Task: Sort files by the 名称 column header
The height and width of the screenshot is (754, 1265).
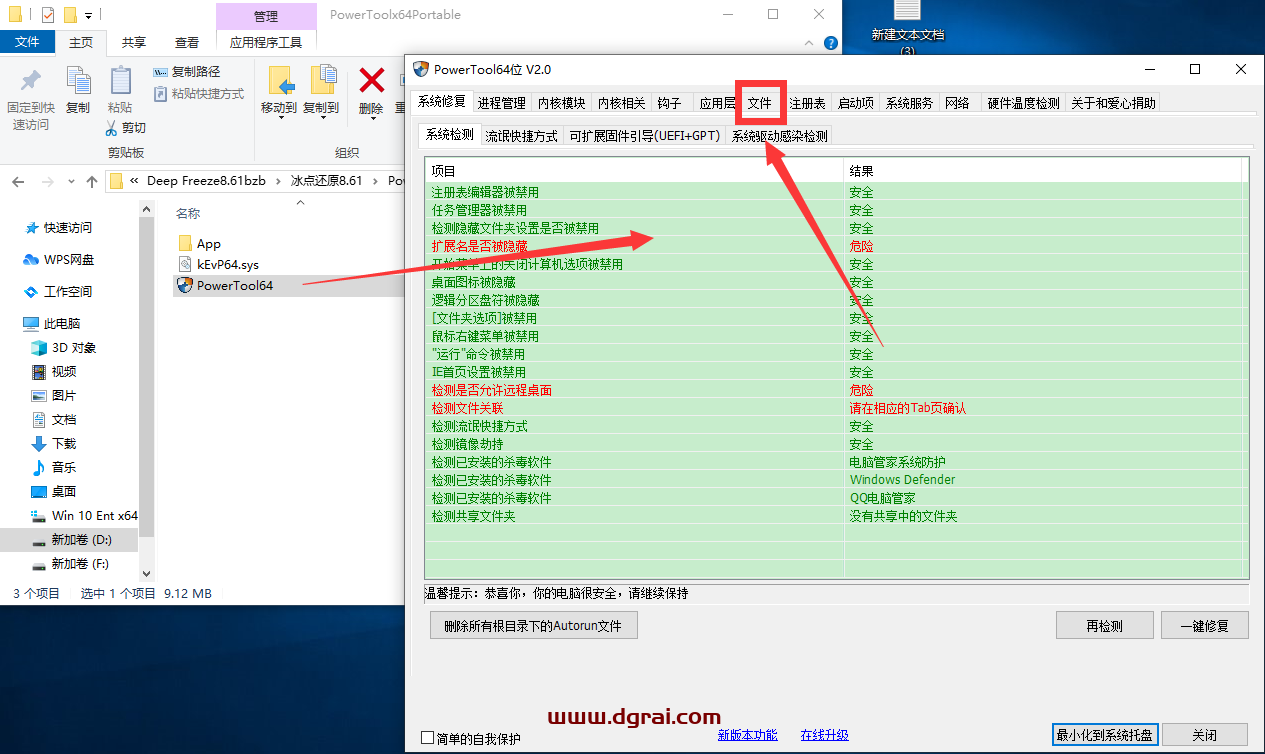Action: tap(188, 214)
